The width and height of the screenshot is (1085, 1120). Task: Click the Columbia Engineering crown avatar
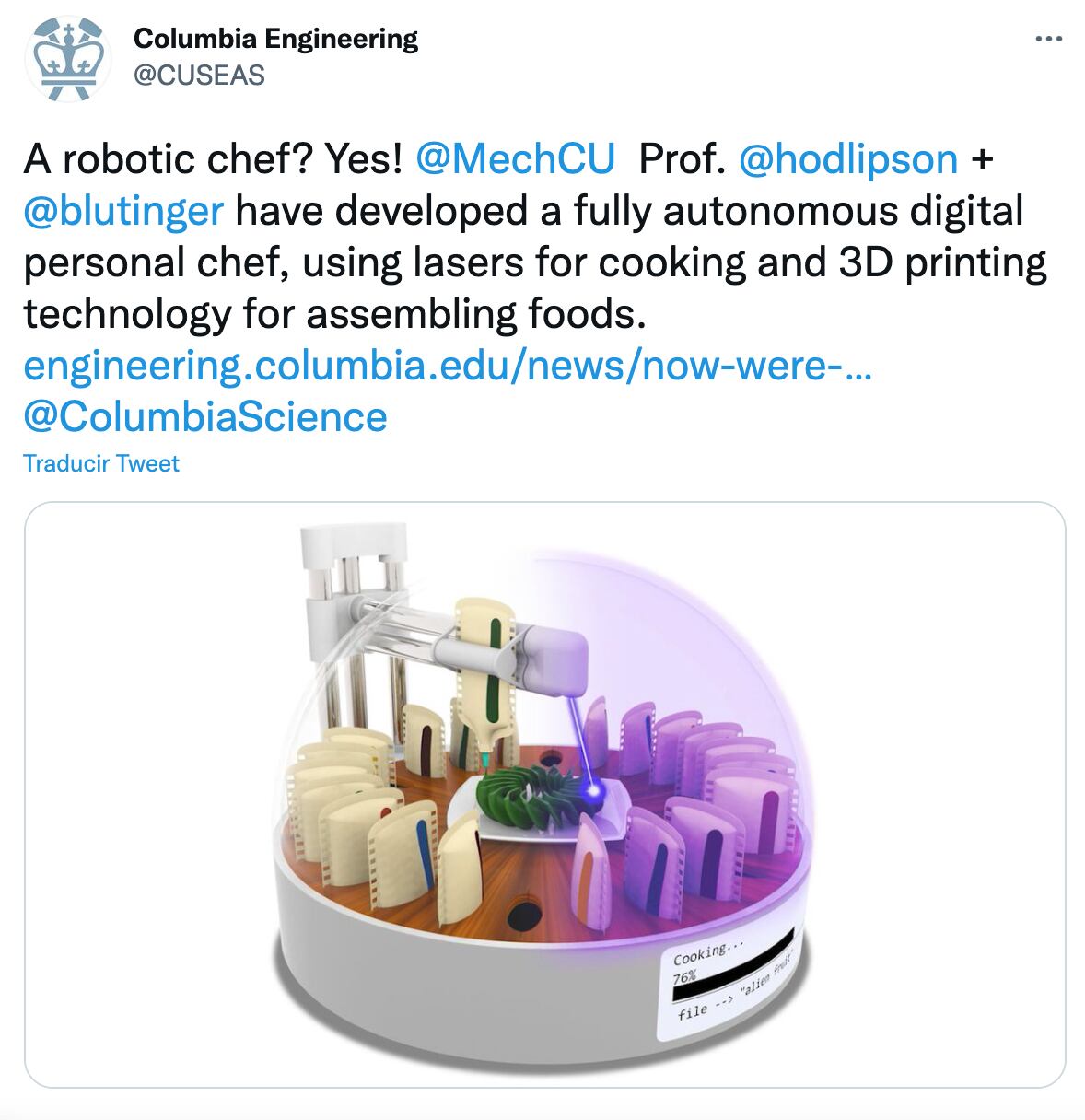67,58
